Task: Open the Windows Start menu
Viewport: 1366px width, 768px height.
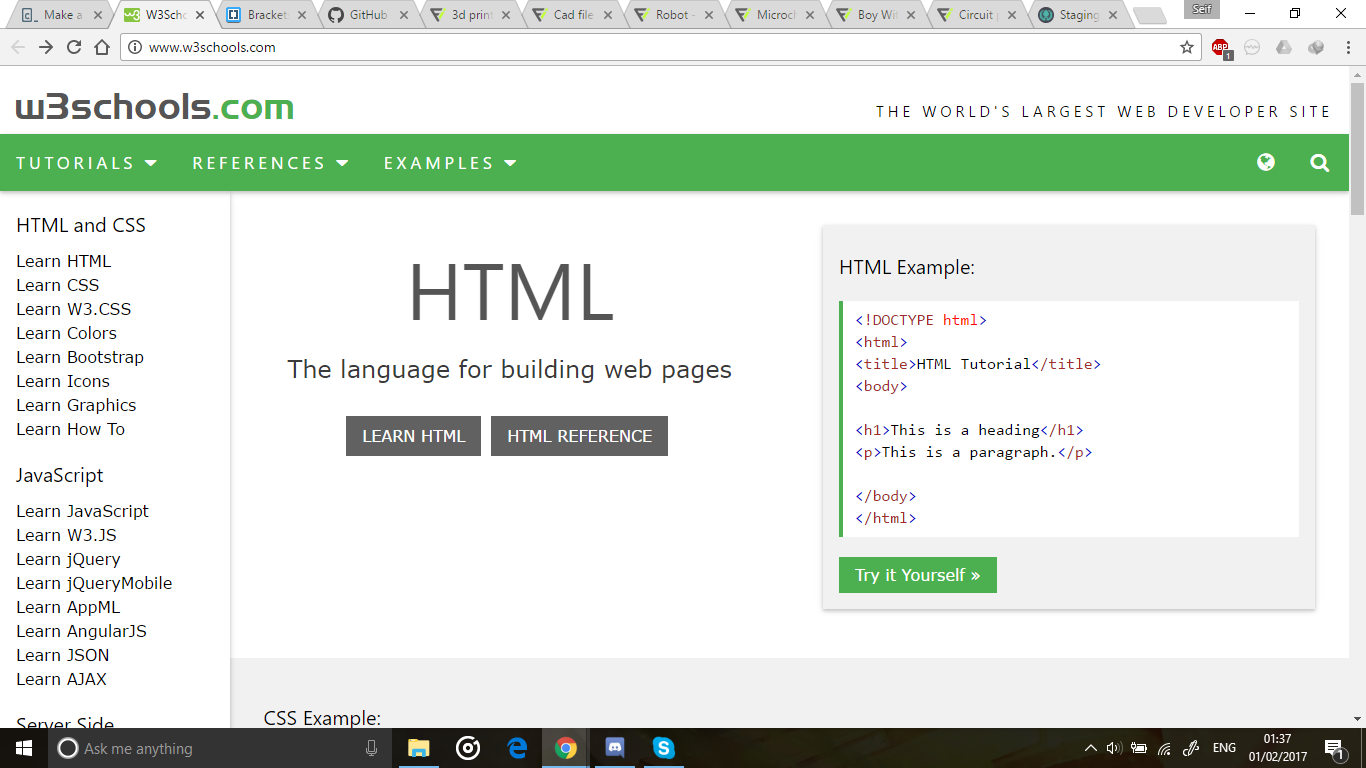Action: tap(24, 748)
